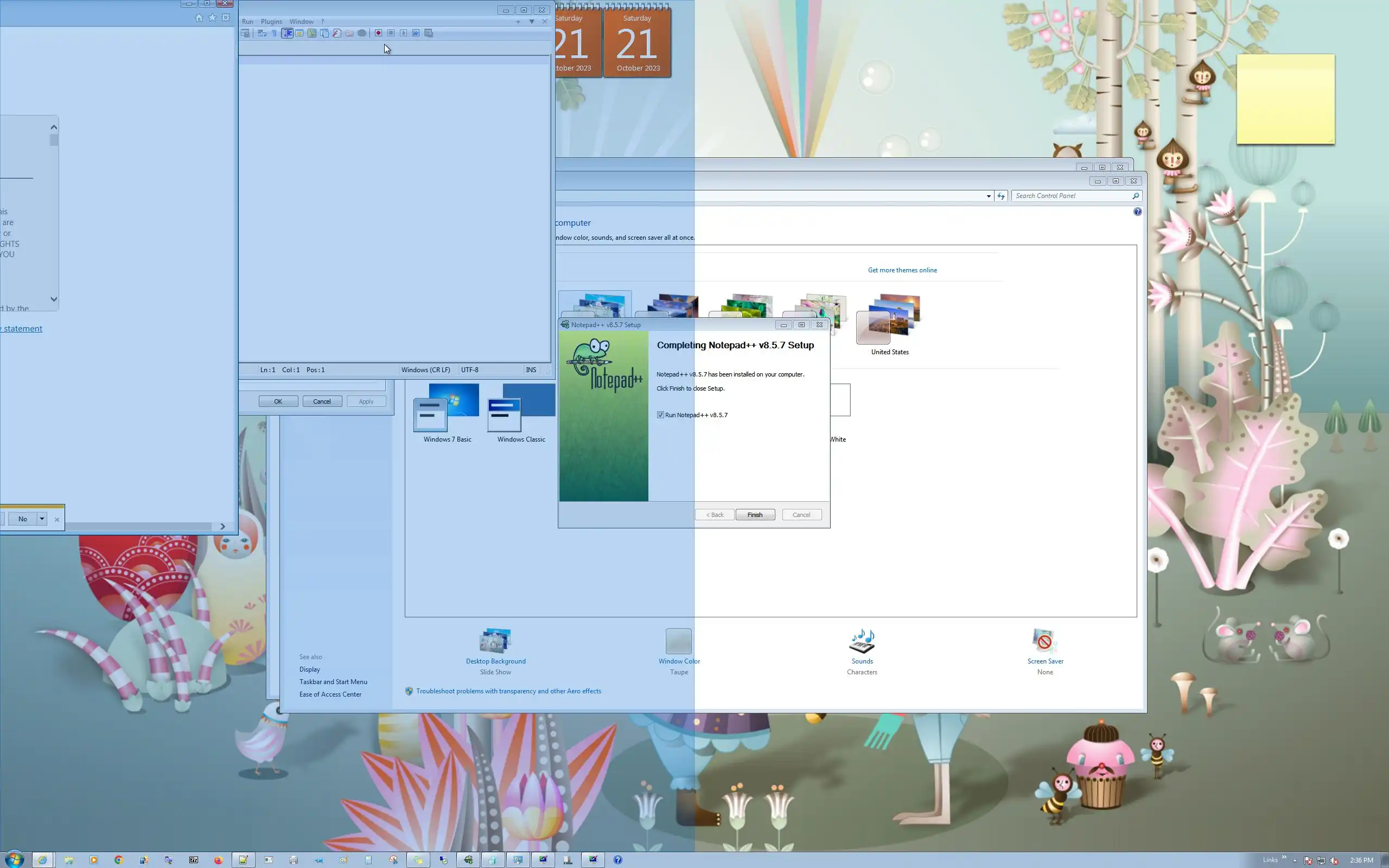Uncheck Run Notepad++ v8.5.7 checkbox
The width and height of the screenshot is (1389, 868).
(x=661, y=414)
